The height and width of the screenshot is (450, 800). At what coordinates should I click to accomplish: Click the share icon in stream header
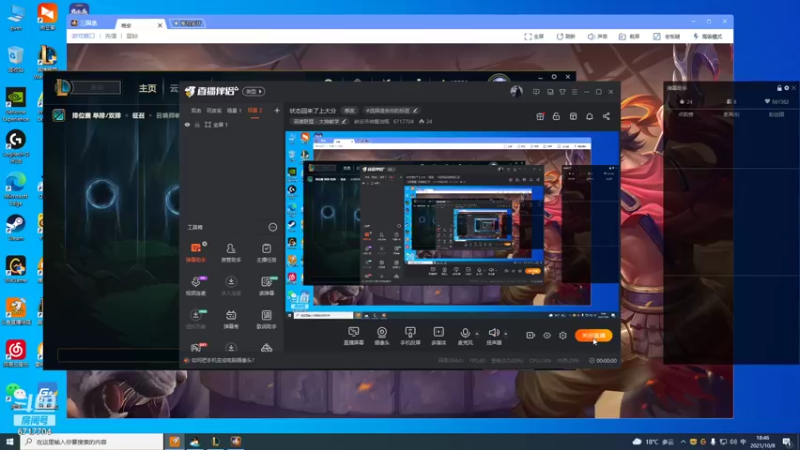coord(606,116)
